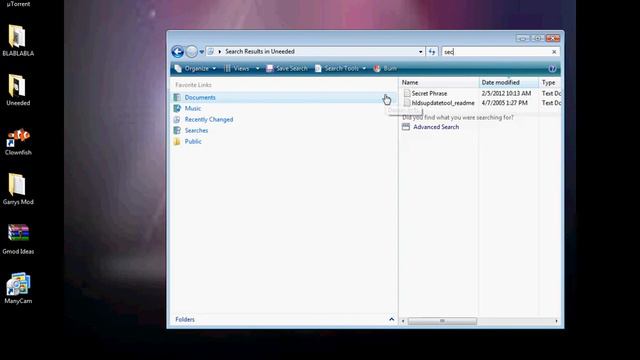Click the date '2/5/2012 10:13 AM'
Image resolution: width=640 pixels, height=360 pixels.
point(506,93)
